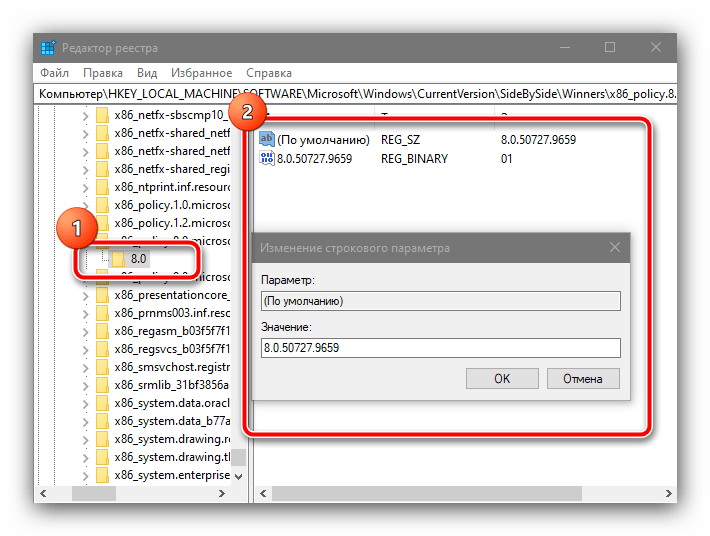710x536 pixels.
Task: Click the values pane scroll right arrow
Action: coord(669,493)
